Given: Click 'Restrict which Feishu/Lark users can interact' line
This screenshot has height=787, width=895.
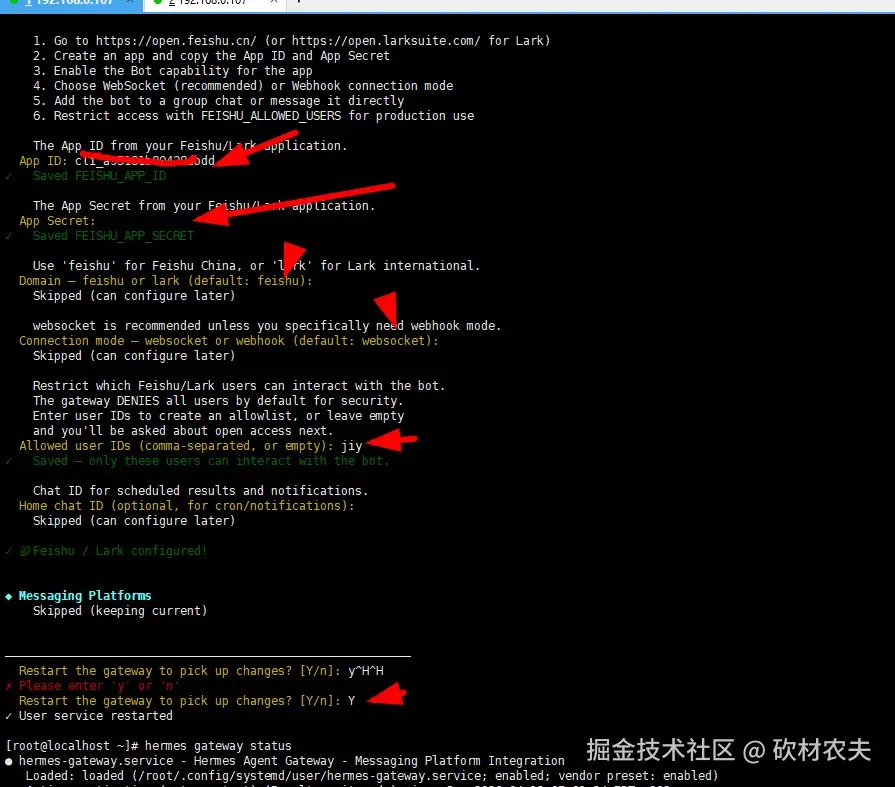Looking at the screenshot, I should pos(239,386).
